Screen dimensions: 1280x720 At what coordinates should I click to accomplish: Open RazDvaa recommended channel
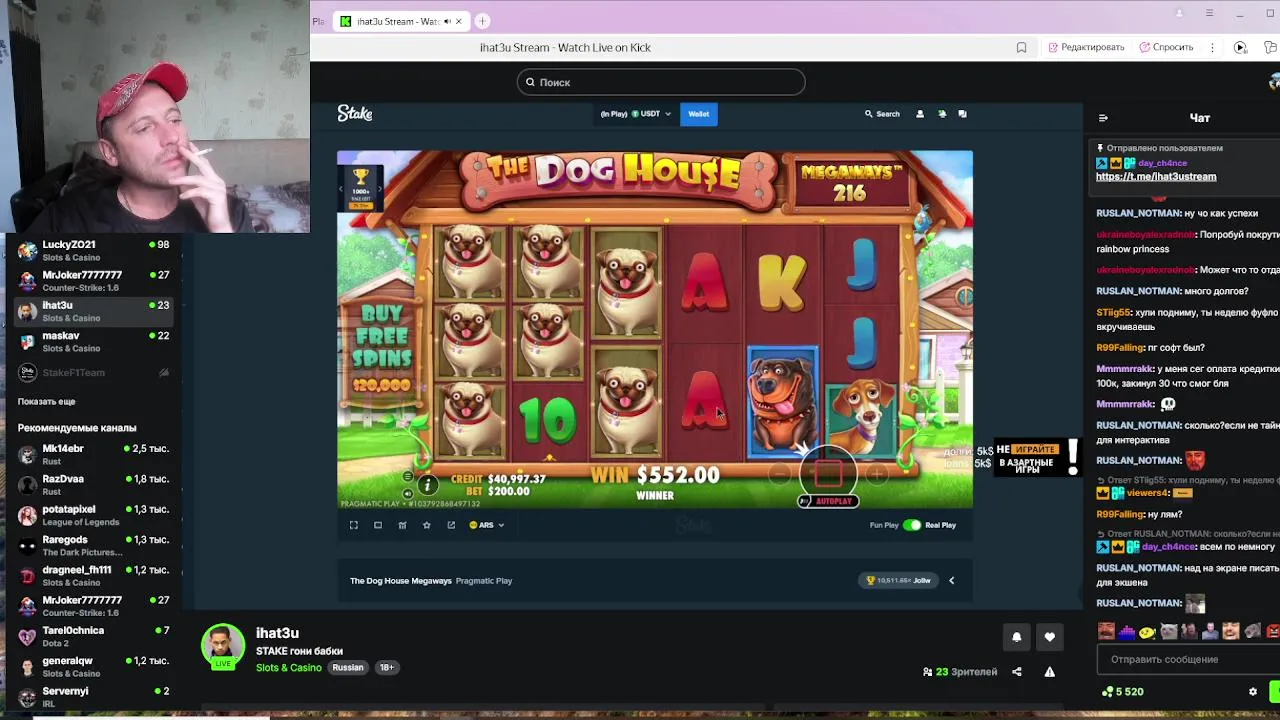pos(92,485)
